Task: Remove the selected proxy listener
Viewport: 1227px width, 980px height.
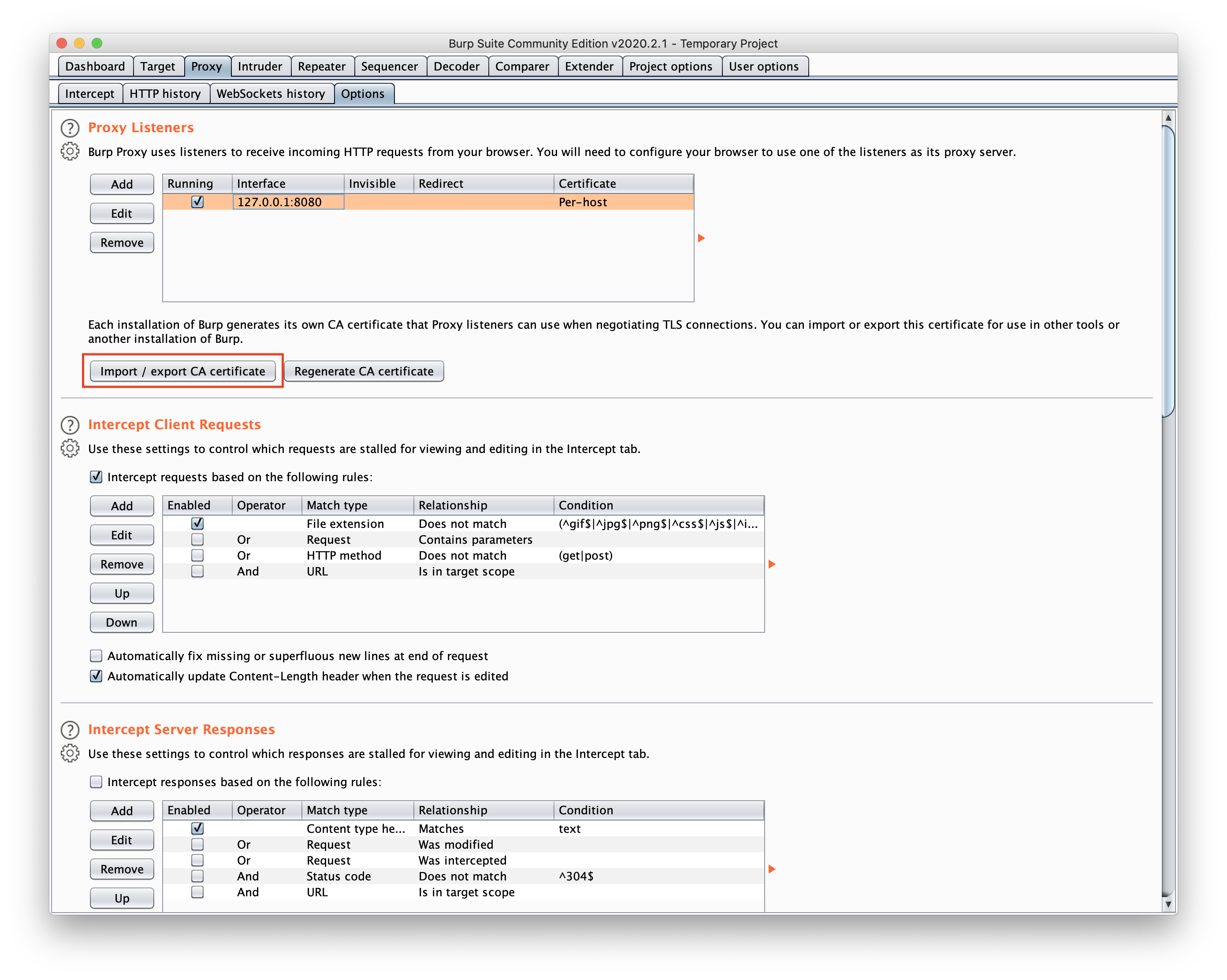Action: 122,242
